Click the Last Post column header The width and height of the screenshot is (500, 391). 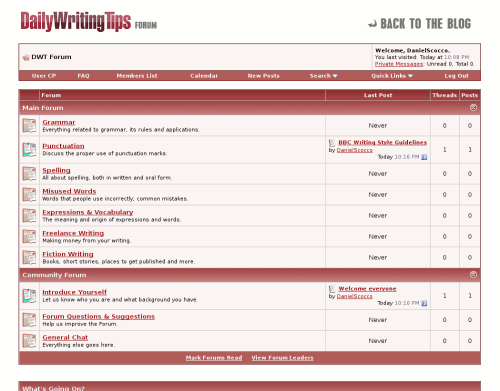coord(378,95)
